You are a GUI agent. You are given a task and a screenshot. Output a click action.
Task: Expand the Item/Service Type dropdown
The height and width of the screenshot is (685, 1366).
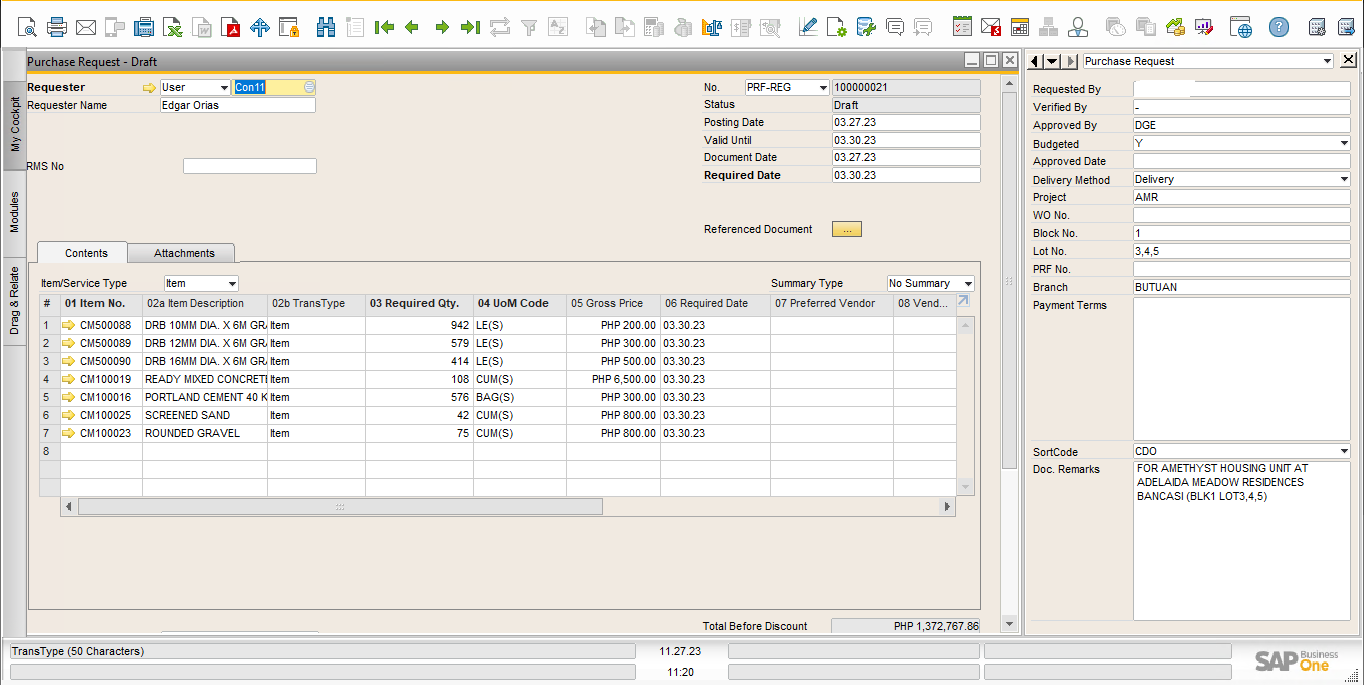pos(232,284)
